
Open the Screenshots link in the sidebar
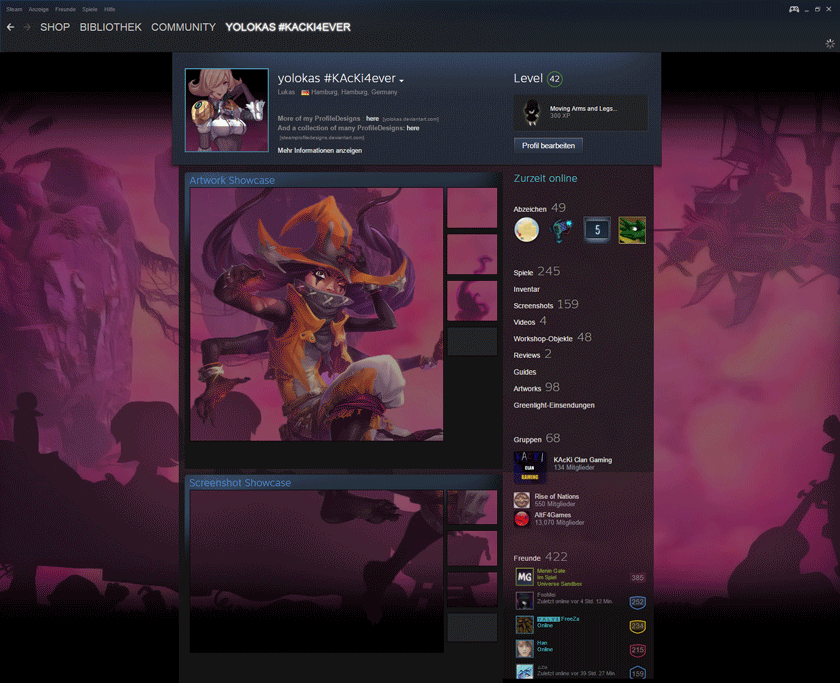(533, 305)
